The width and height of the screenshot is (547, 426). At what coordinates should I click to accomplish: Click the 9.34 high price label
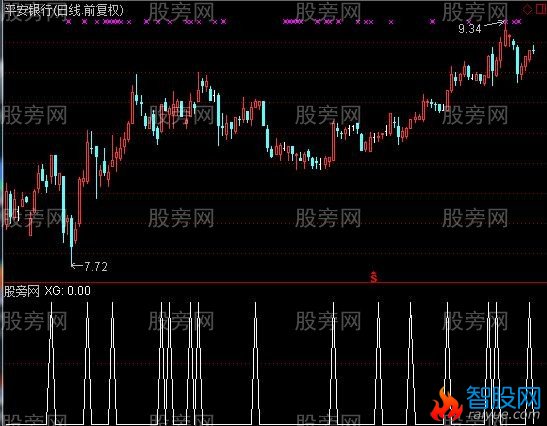pos(470,29)
